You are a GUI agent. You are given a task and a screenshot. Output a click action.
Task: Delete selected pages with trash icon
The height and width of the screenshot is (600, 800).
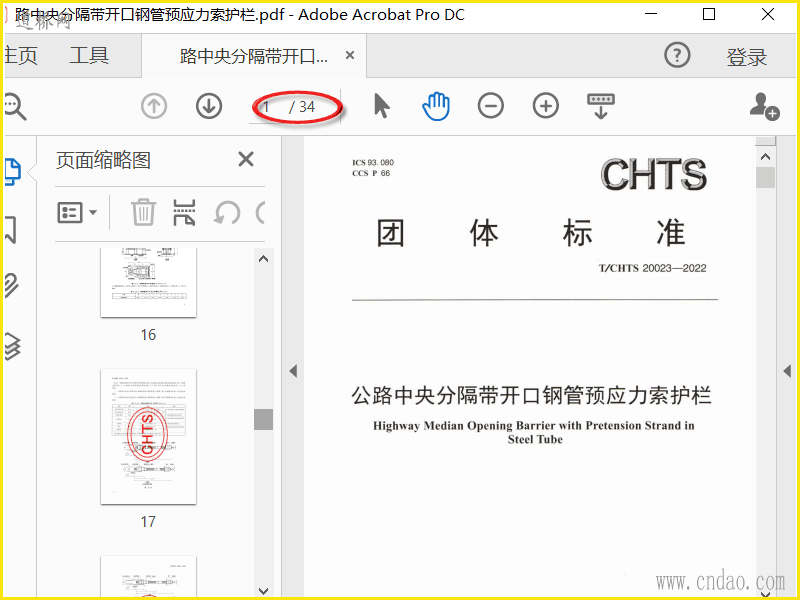(x=143, y=212)
